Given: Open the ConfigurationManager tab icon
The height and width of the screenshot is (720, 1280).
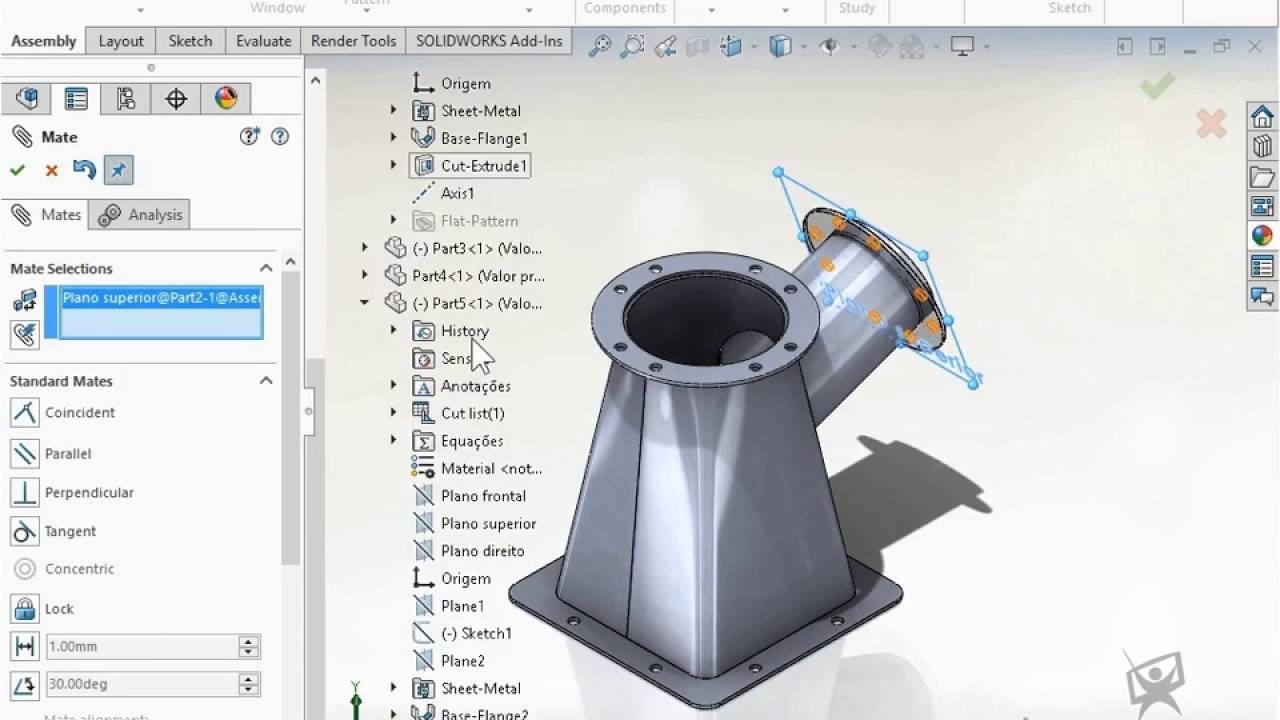Looking at the screenshot, I should pos(126,98).
